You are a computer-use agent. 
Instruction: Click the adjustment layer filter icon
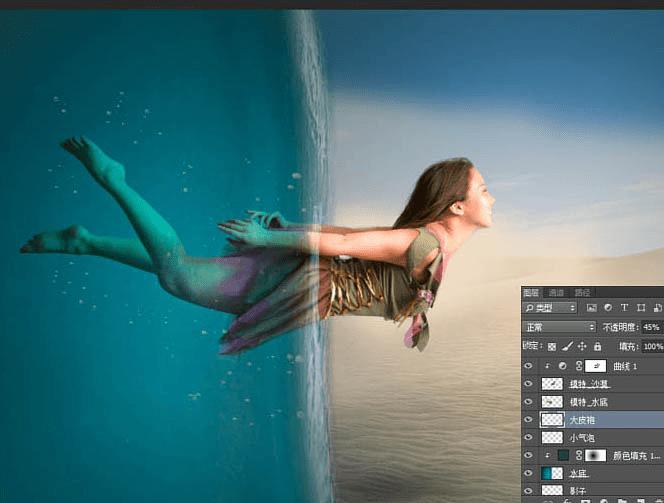click(x=608, y=308)
